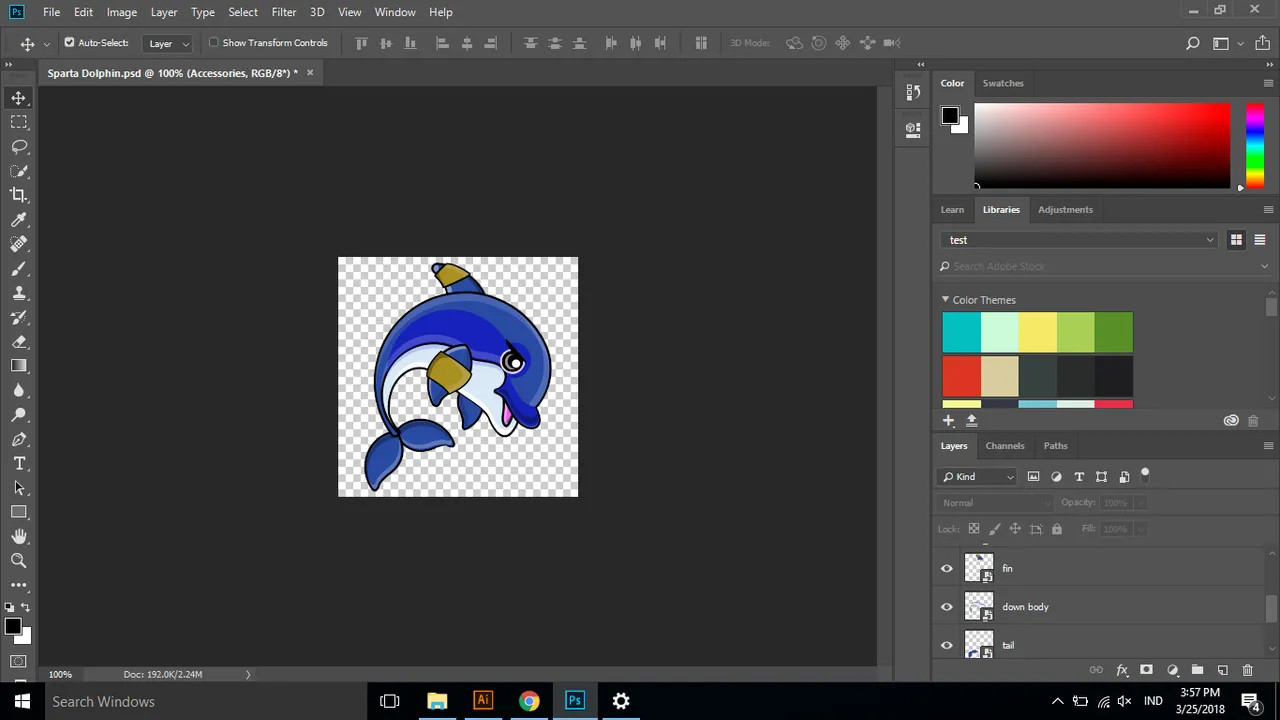
Task: Select the Gradient tool
Action: coord(19,366)
